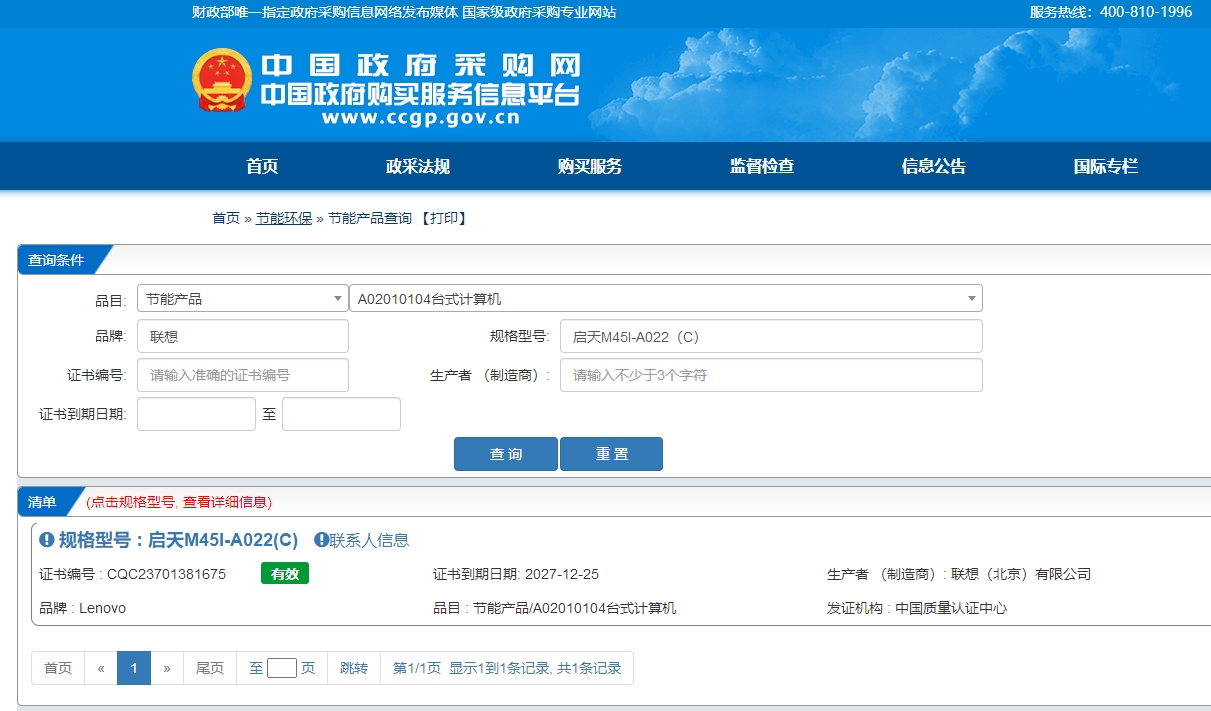Click the 跳转 jump button
This screenshot has height=711, width=1211.
pos(354,668)
